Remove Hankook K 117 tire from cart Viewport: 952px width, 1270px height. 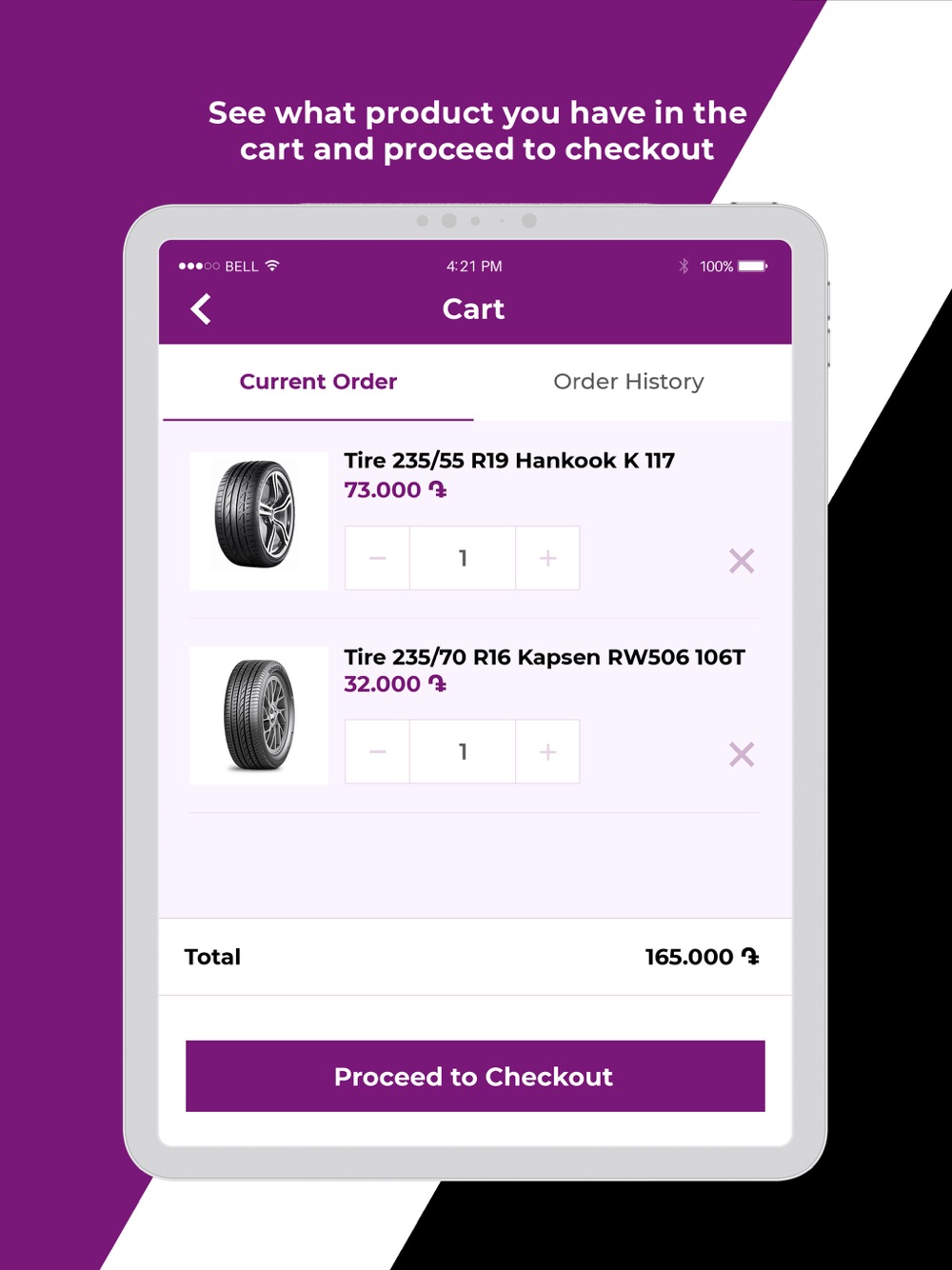pyautogui.click(x=742, y=561)
